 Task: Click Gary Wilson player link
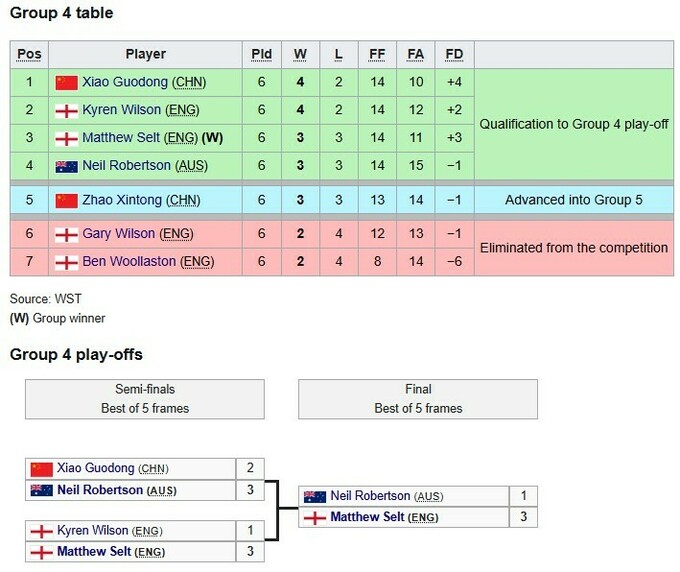coord(119,234)
